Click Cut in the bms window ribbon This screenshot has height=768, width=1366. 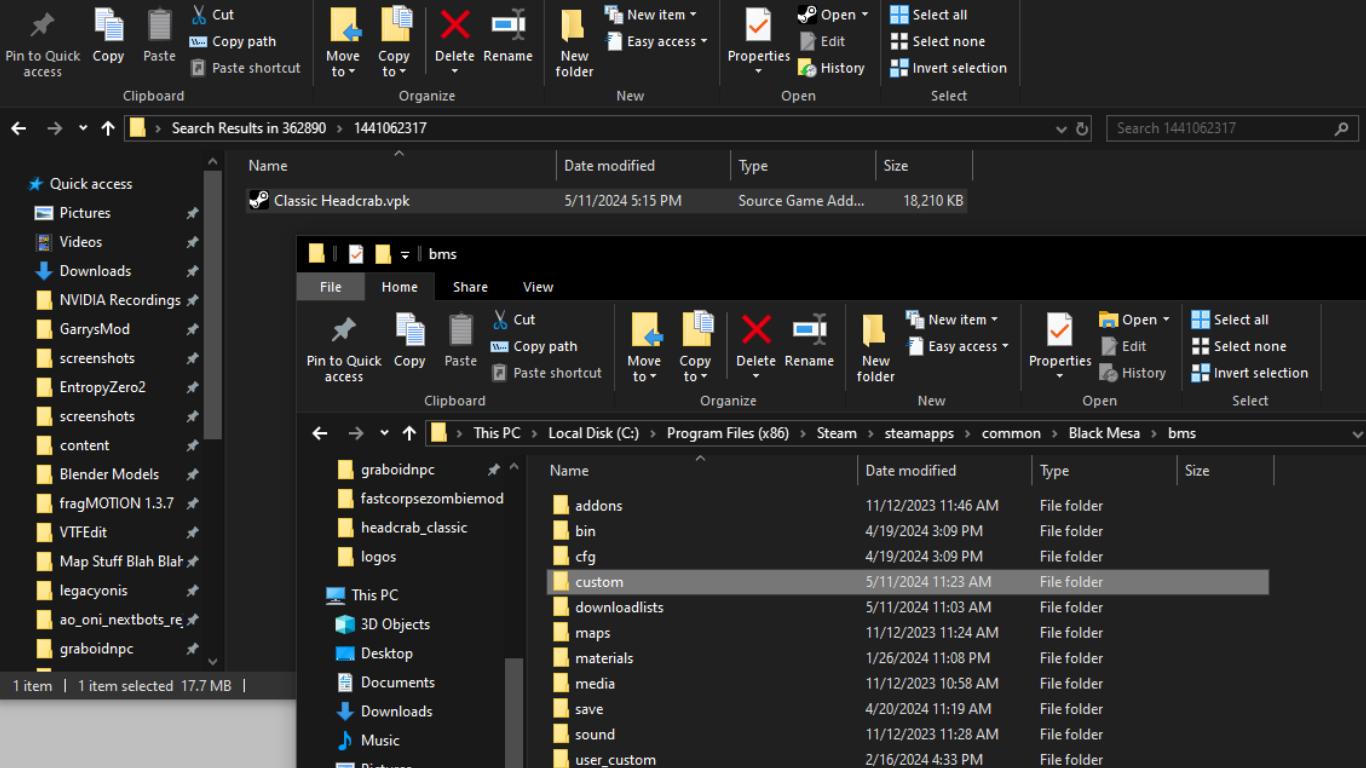point(514,319)
